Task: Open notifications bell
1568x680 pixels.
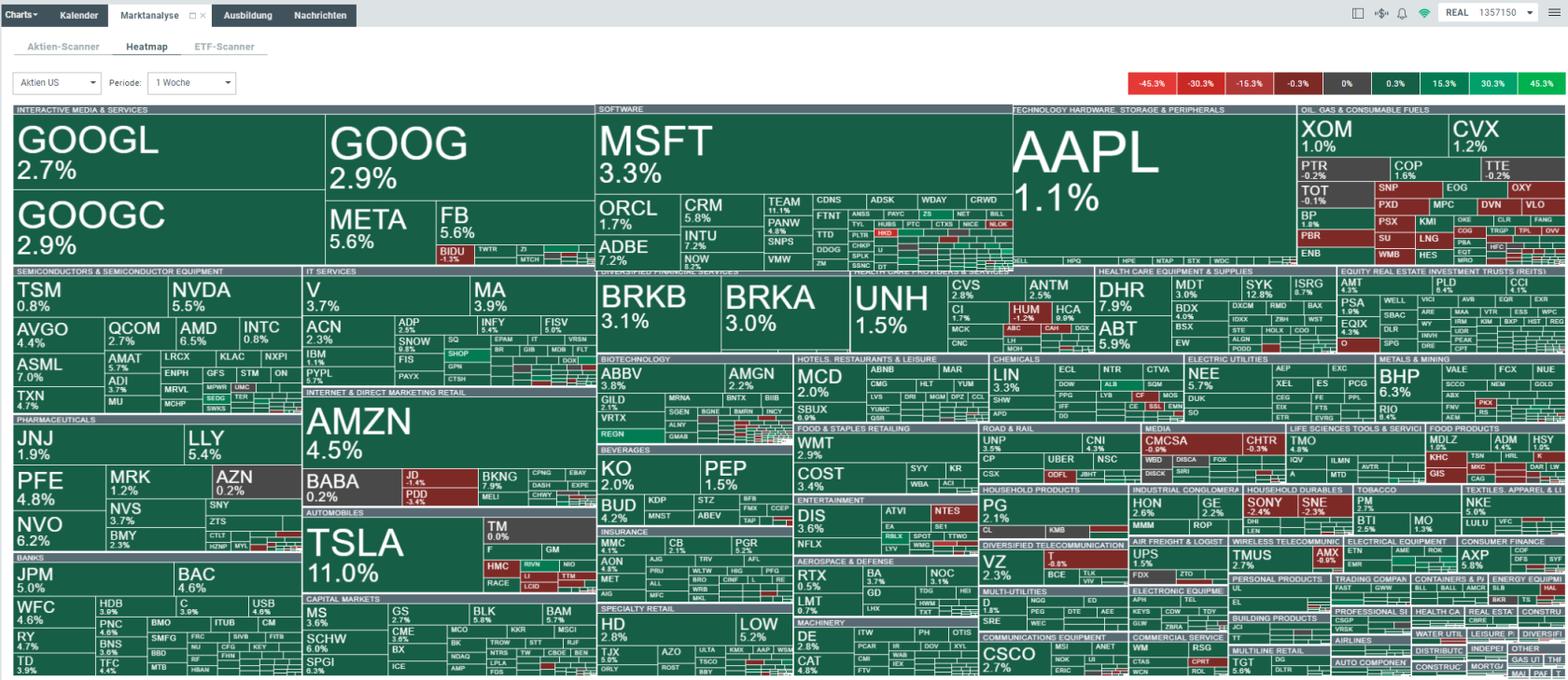Action: 1402,13
